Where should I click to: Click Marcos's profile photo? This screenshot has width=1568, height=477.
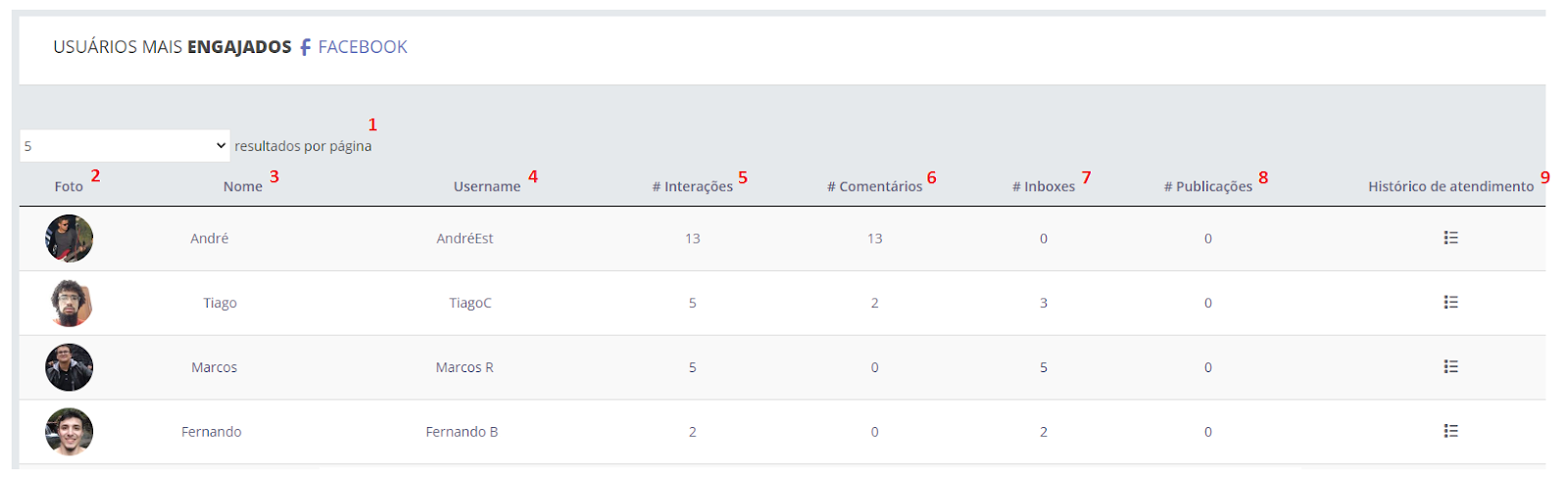point(69,367)
